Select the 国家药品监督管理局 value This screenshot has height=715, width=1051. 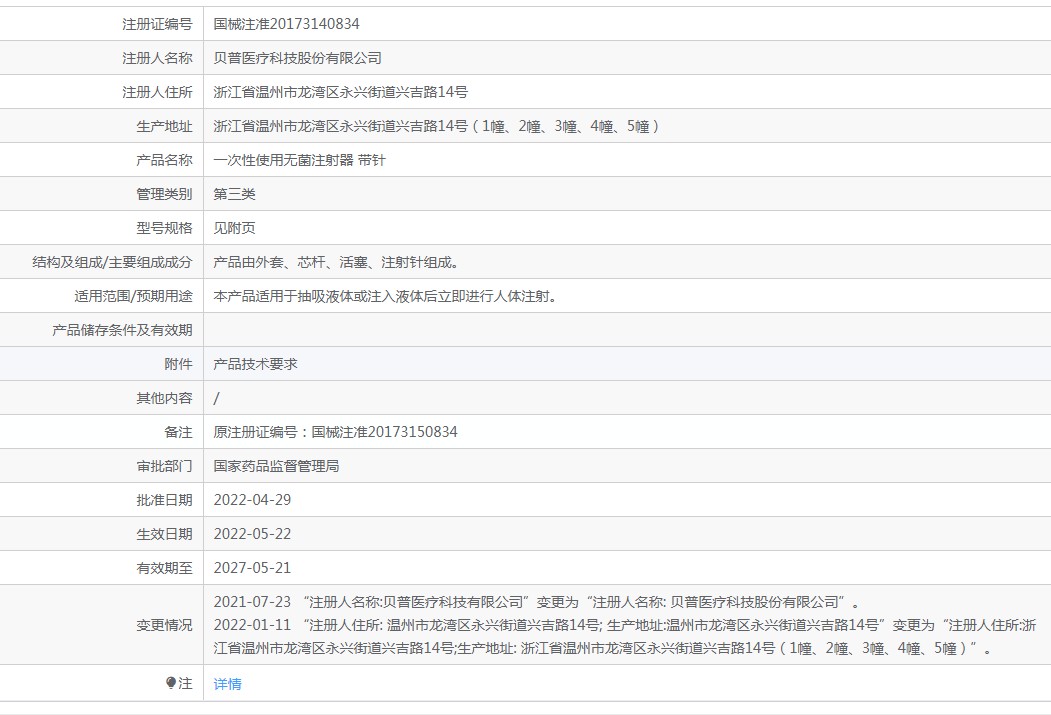[276, 466]
